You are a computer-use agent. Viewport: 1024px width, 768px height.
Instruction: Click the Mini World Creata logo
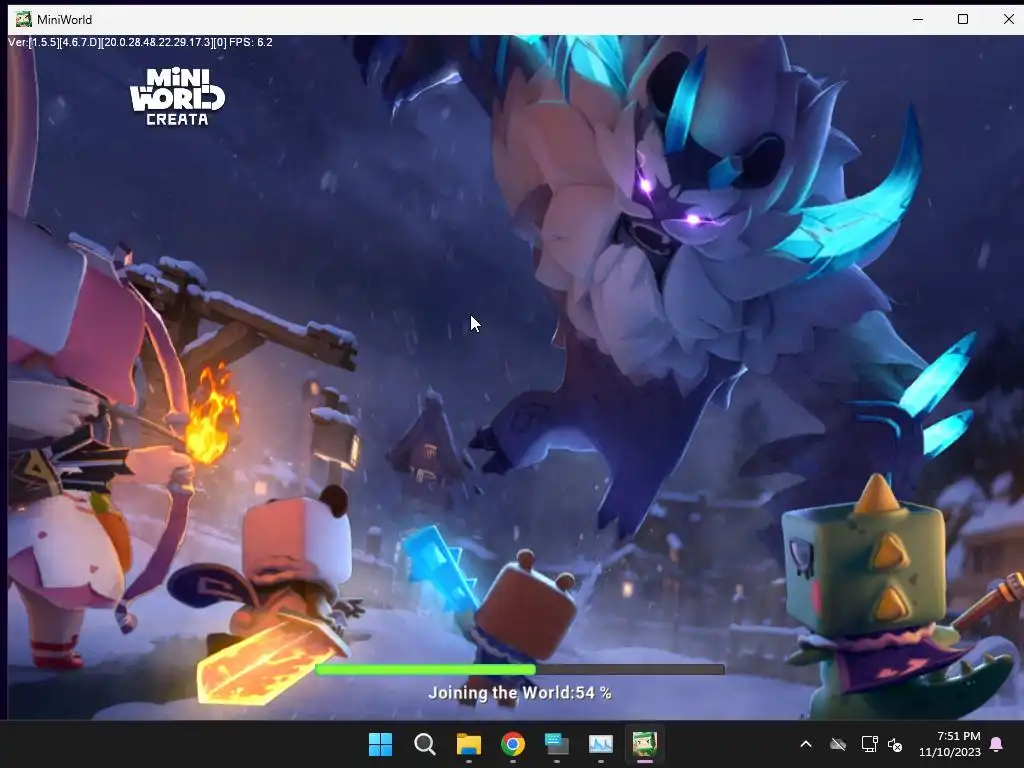pyautogui.click(x=177, y=97)
